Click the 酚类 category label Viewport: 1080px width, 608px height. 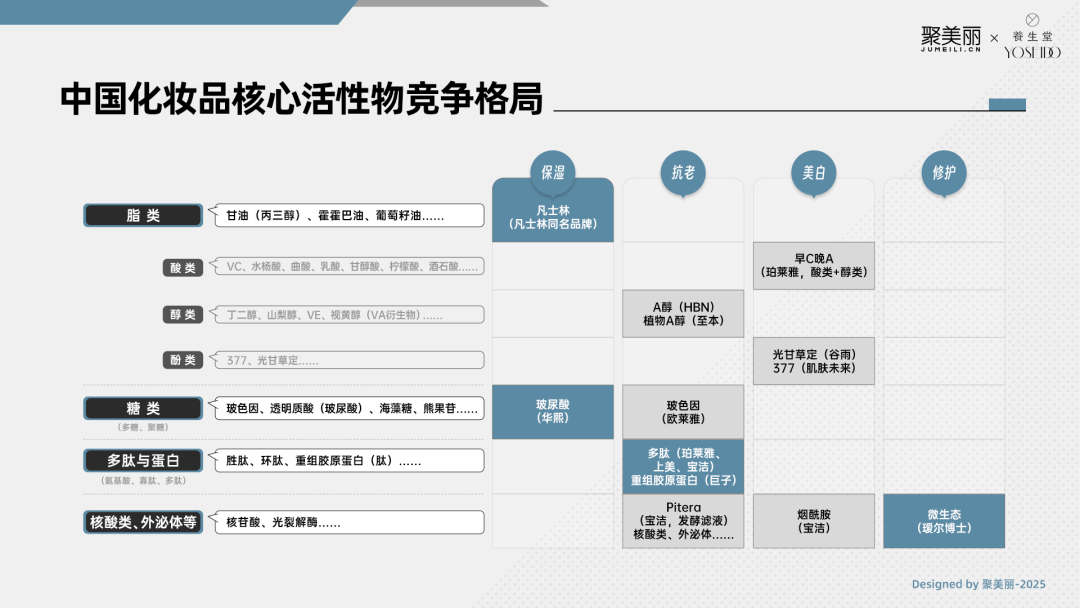183,360
